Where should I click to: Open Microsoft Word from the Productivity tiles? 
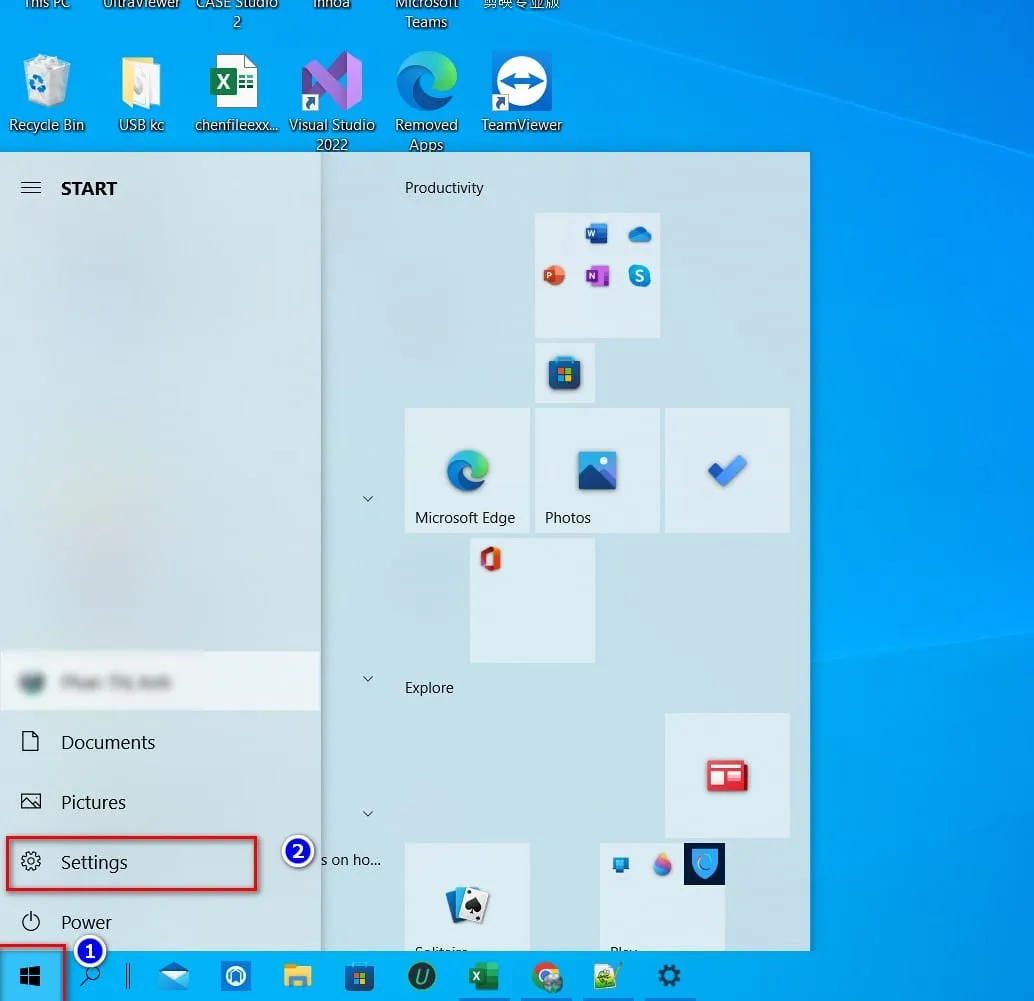click(598, 233)
